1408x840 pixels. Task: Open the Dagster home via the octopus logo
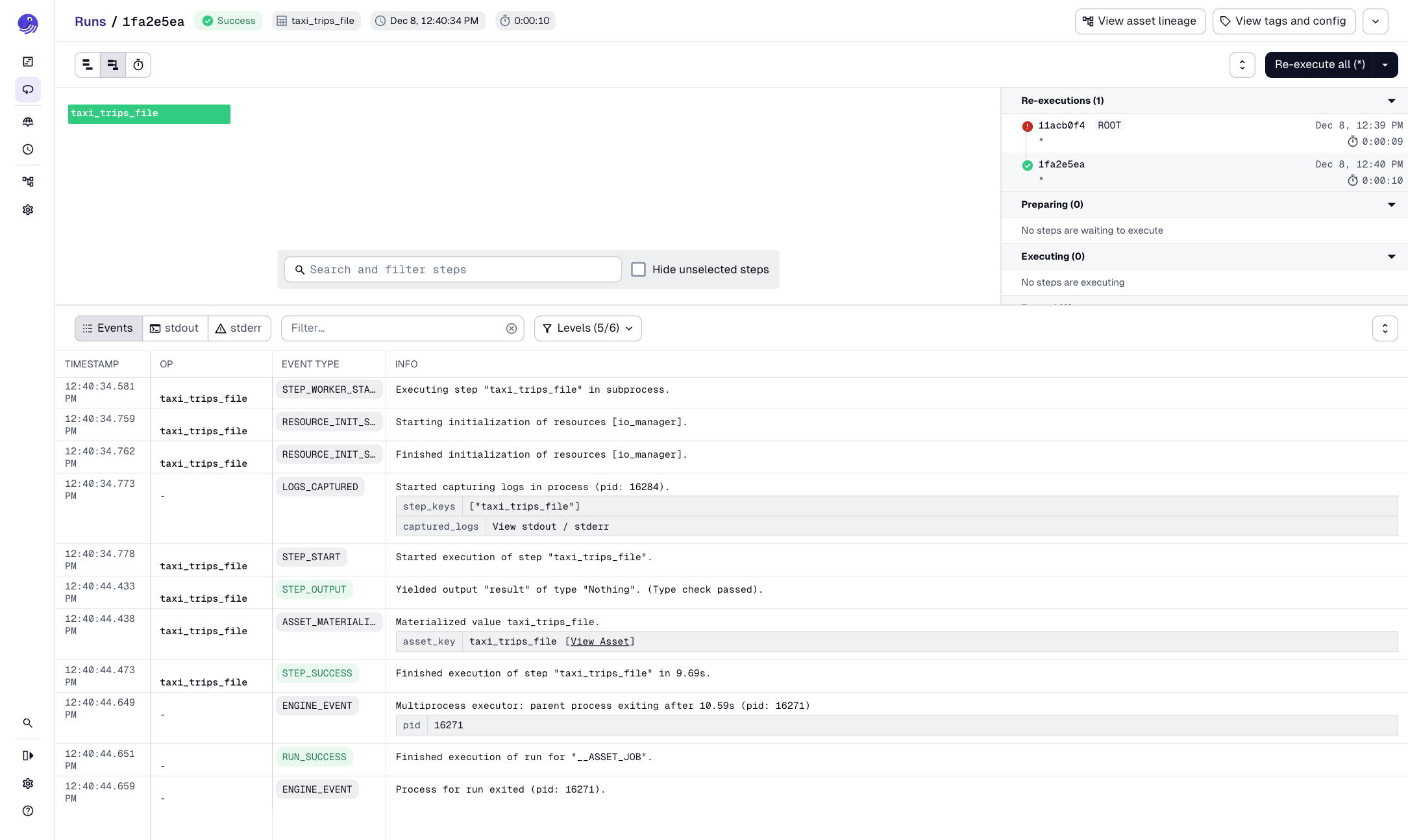click(28, 23)
